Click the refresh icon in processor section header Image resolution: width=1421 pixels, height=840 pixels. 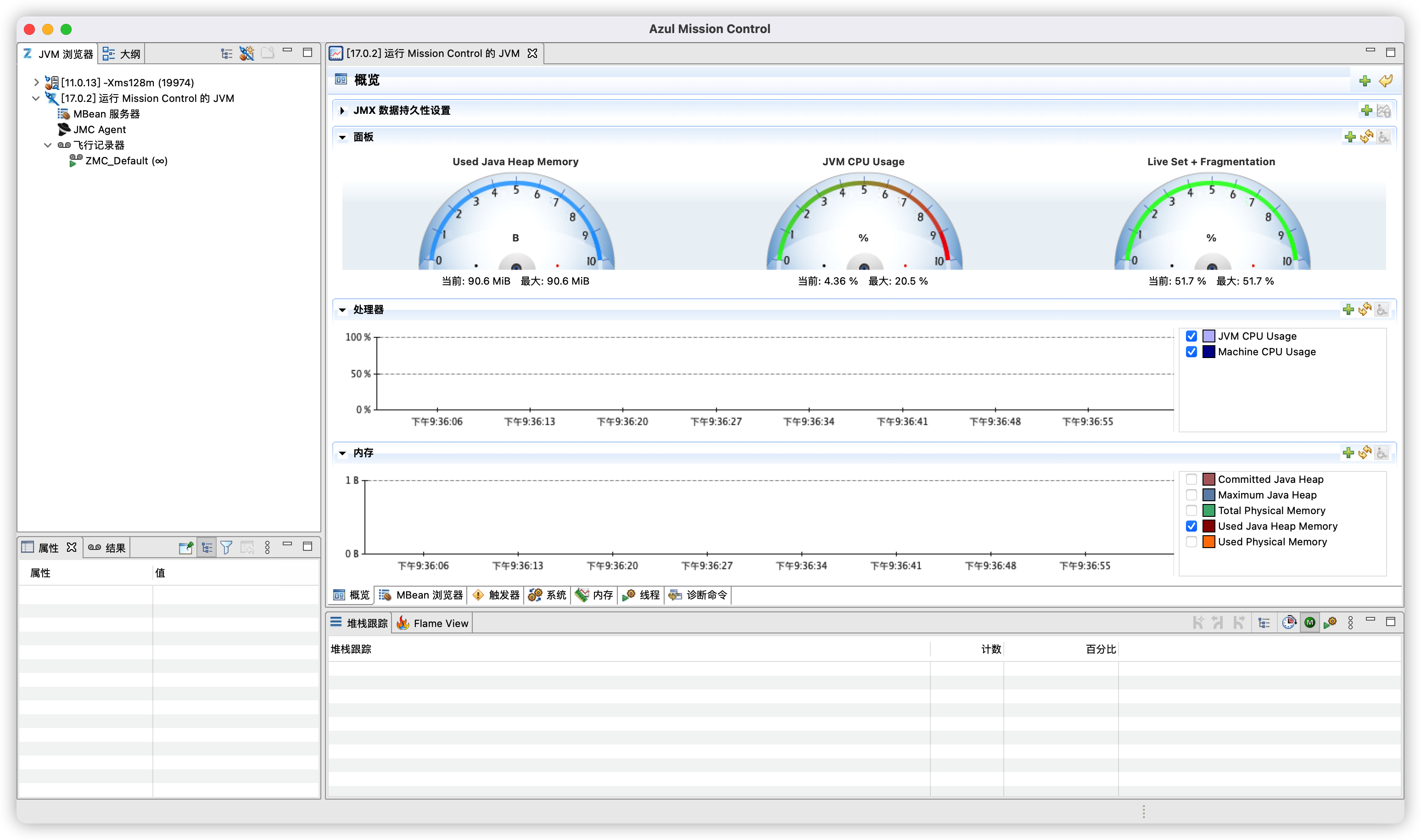1365,309
